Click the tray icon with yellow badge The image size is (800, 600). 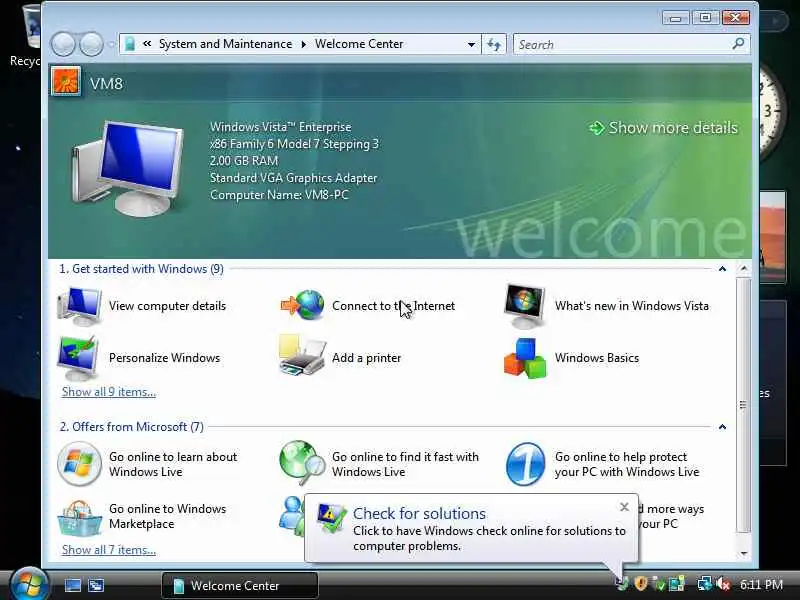tap(677, 584)
